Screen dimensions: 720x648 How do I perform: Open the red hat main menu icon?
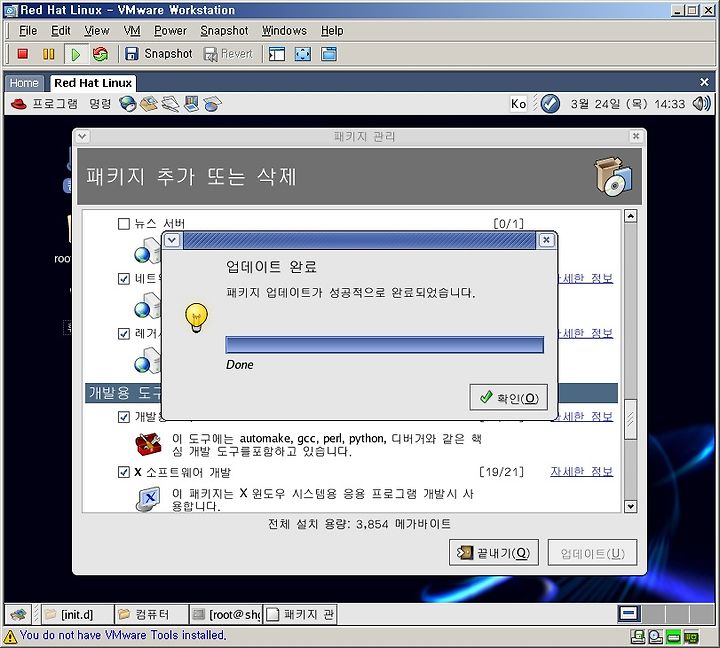(19, 104)
